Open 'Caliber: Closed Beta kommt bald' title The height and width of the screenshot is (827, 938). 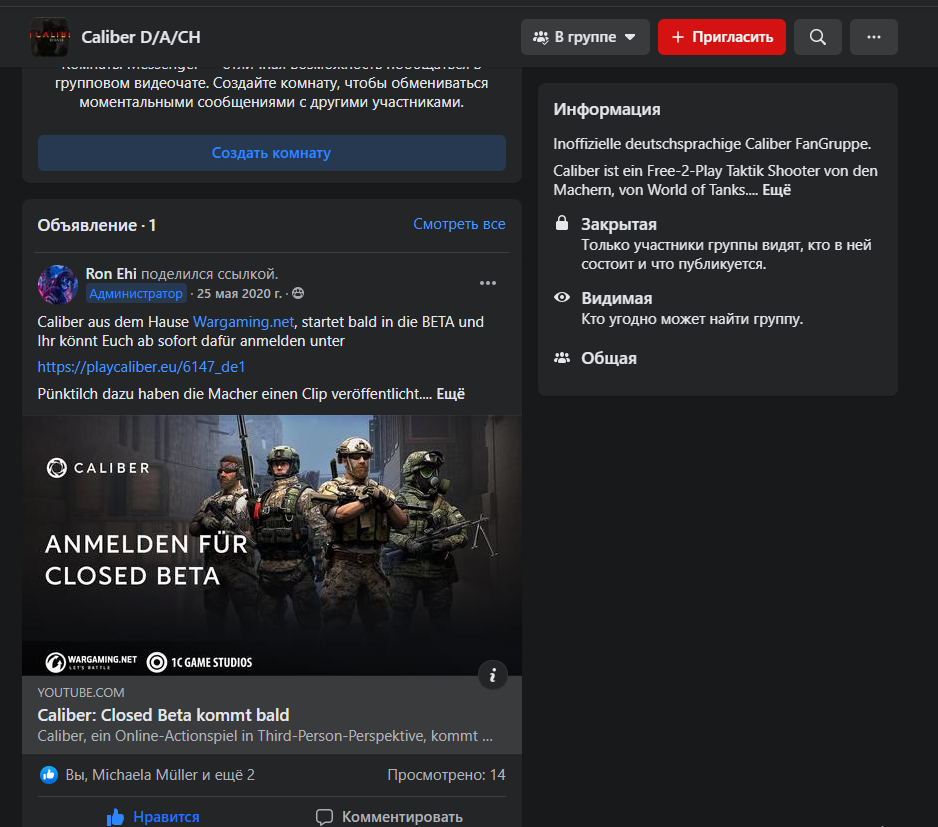pyautogui.click(x=163, y=715)
